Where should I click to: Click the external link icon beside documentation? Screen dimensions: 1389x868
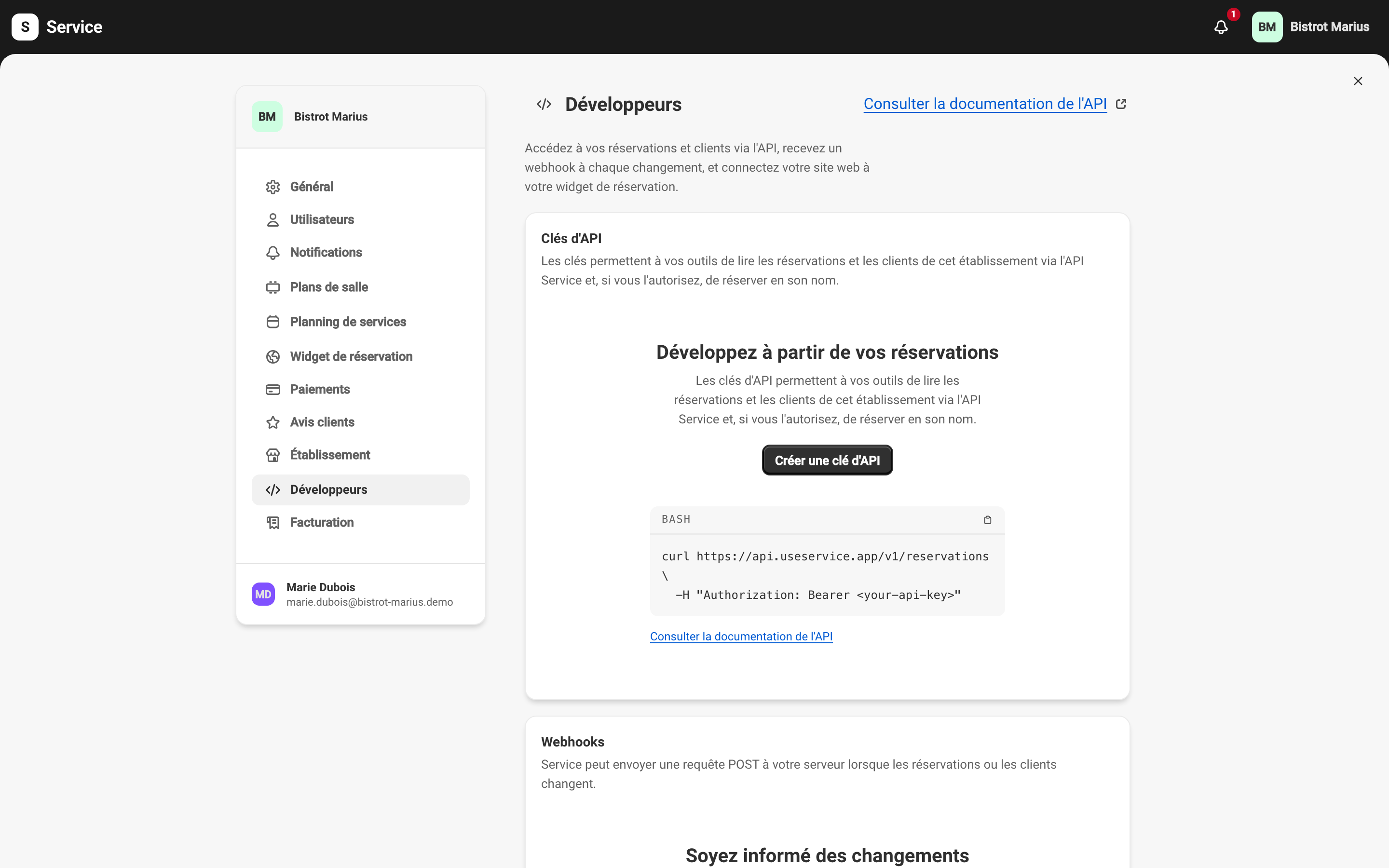tap(1120, 104)
